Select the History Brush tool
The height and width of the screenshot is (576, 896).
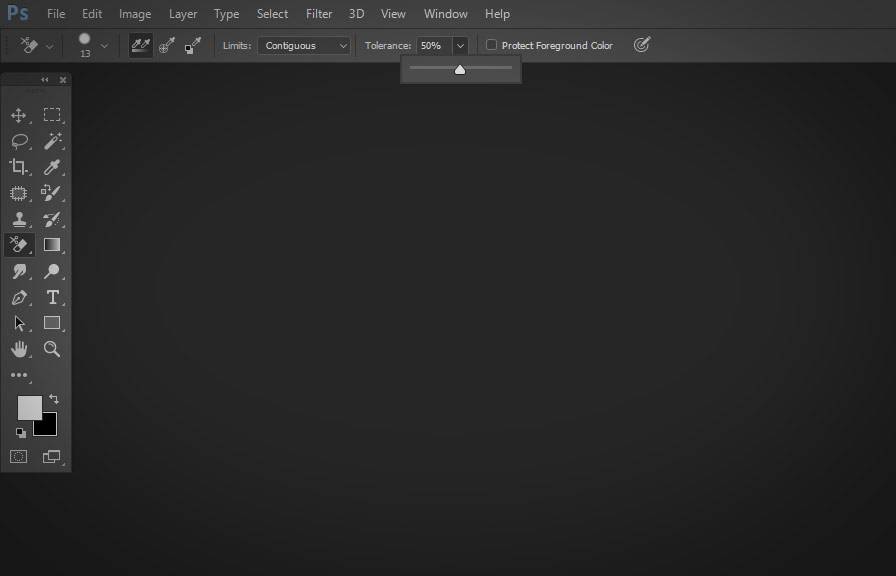[x=51, y=219]
